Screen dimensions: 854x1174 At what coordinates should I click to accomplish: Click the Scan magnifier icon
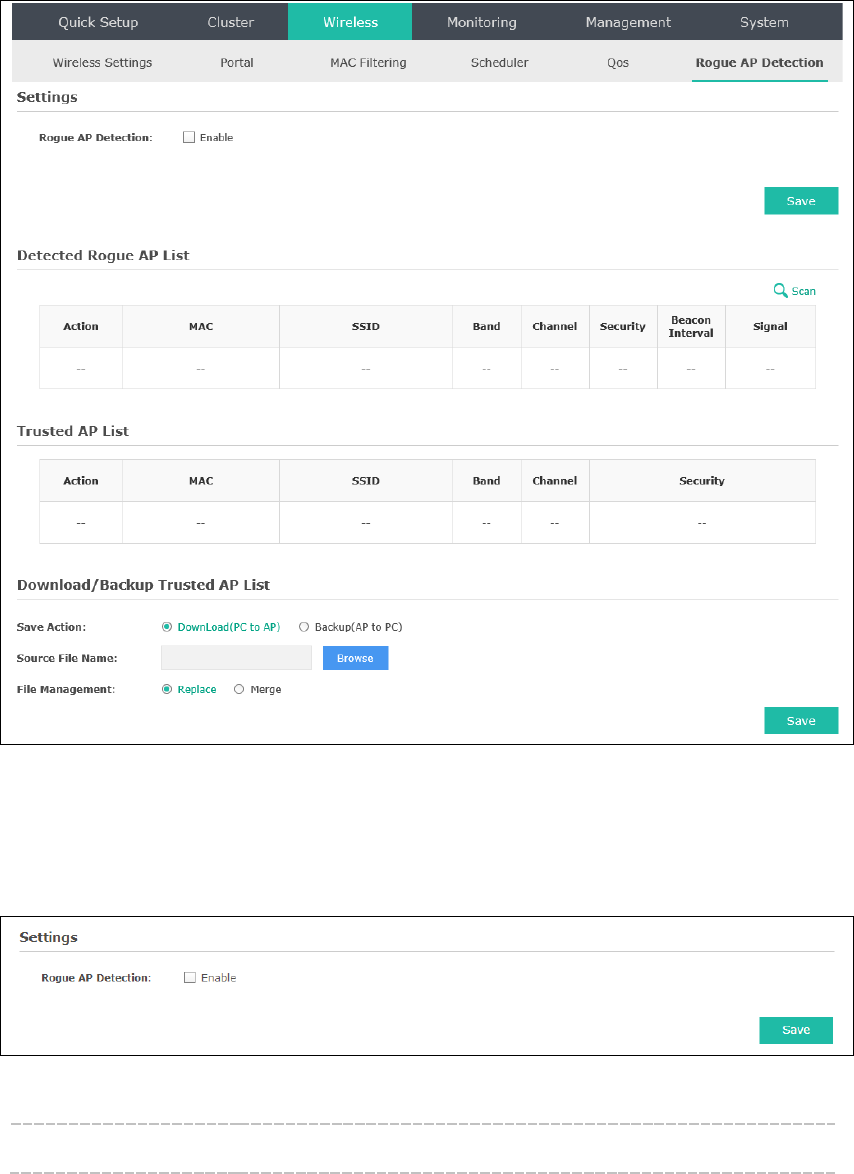(x=781, y=291)
